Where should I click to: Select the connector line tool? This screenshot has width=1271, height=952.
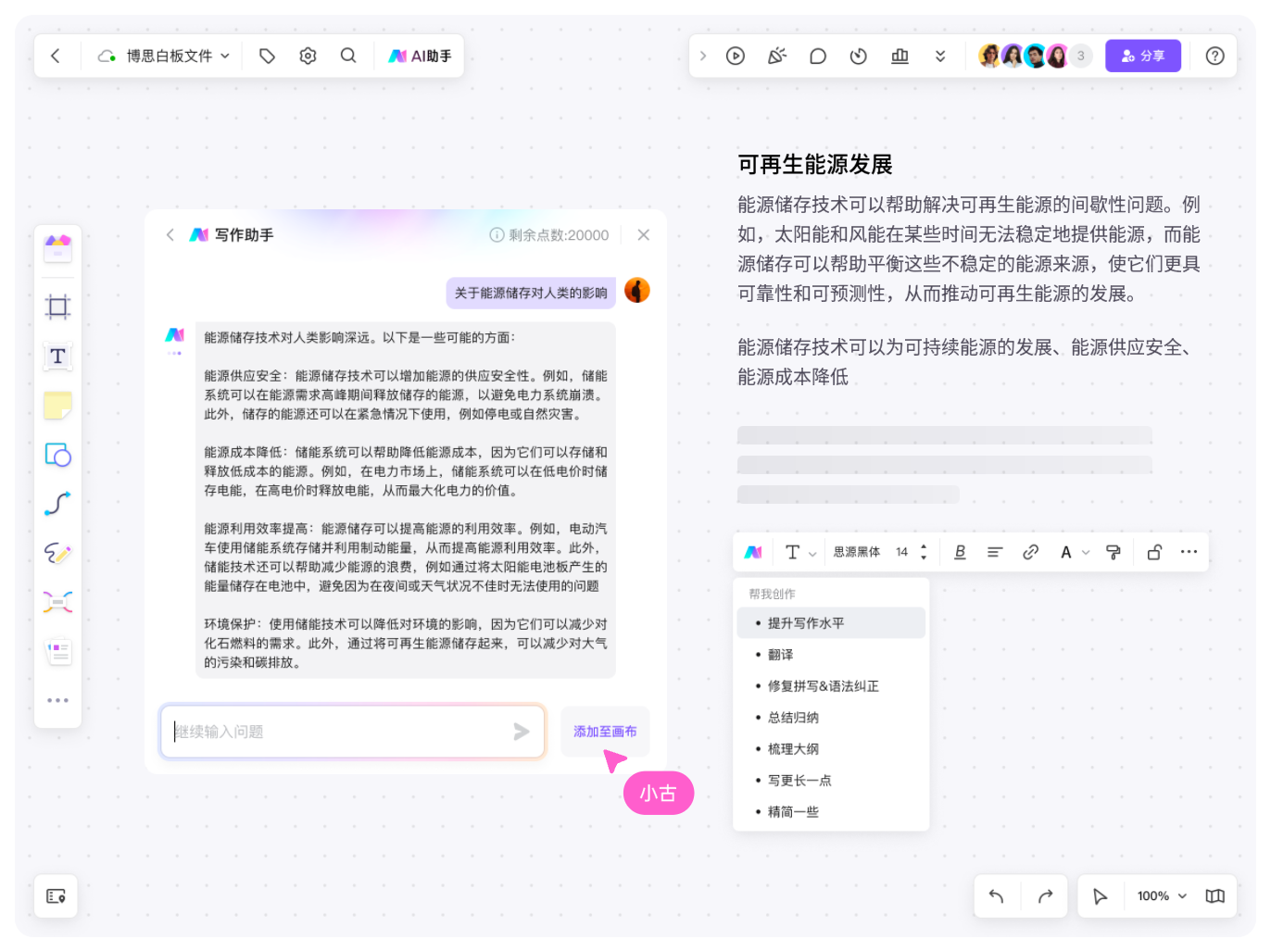click(x=57, y=503)
